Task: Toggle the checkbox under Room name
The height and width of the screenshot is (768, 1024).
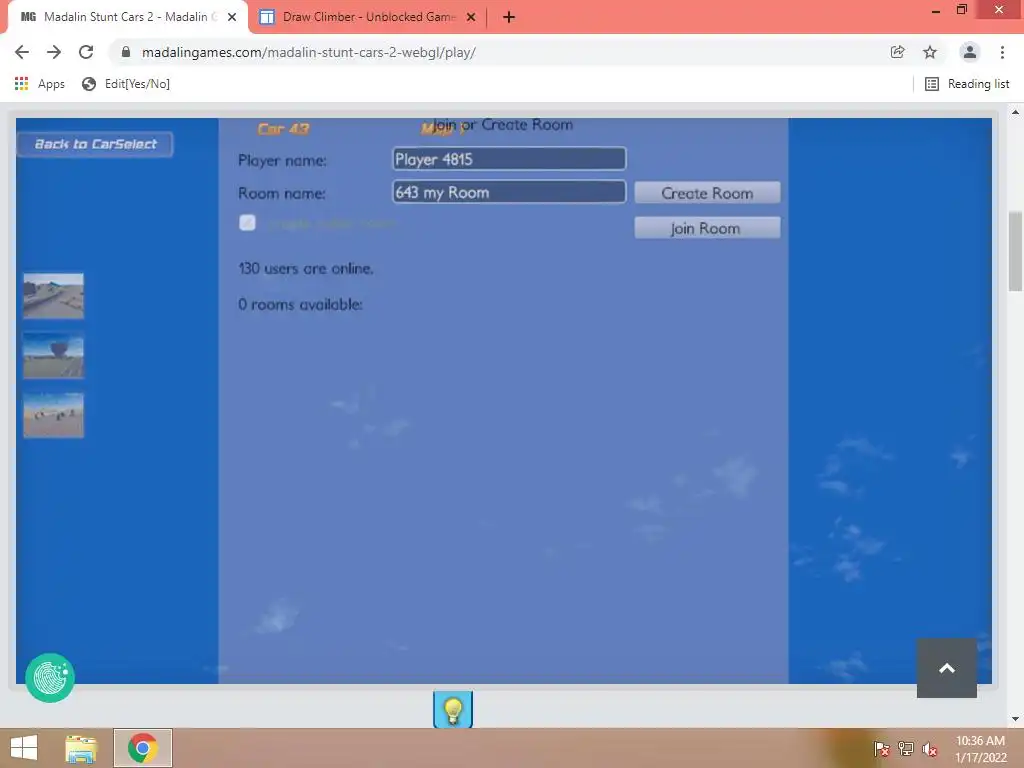Action: click(x=248, y=223)
